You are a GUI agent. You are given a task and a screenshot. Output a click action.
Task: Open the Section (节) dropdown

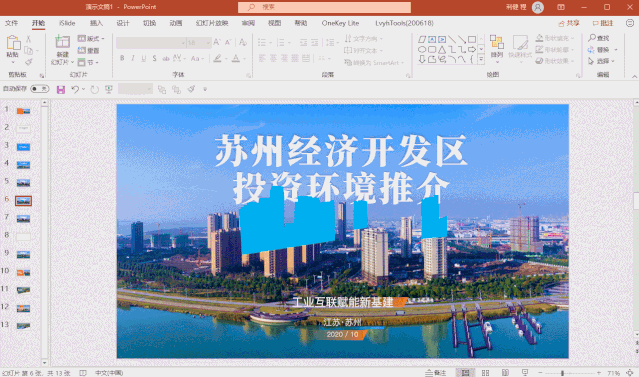[x=88, y=62]
